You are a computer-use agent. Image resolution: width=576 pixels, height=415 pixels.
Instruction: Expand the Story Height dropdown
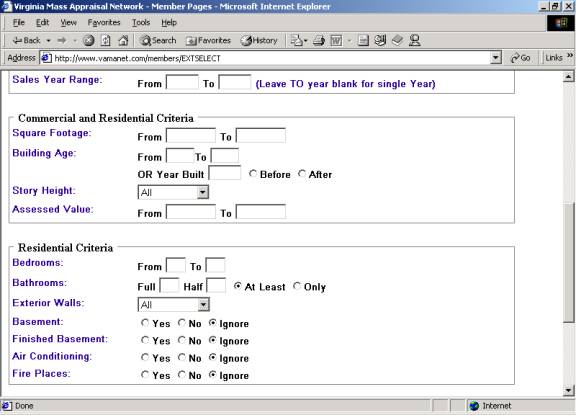(202, 192)
